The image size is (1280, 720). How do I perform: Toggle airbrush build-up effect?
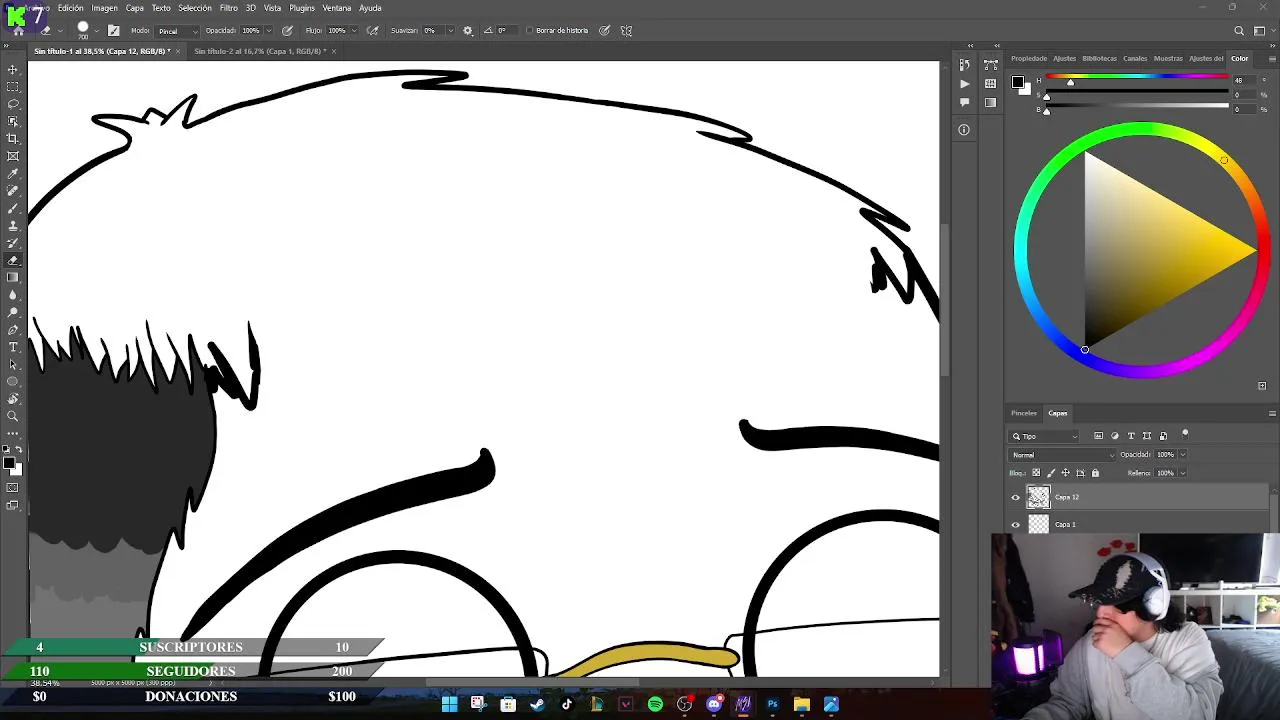point(373,31)
